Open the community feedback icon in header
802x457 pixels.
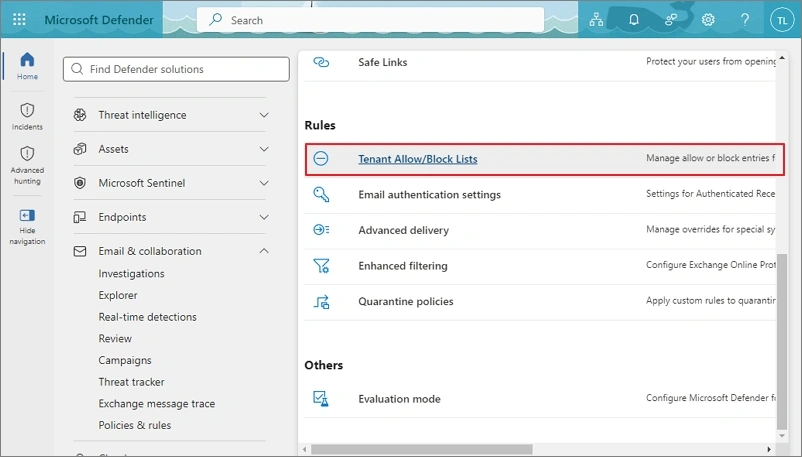pyautogui.click(x=671, y=20)
